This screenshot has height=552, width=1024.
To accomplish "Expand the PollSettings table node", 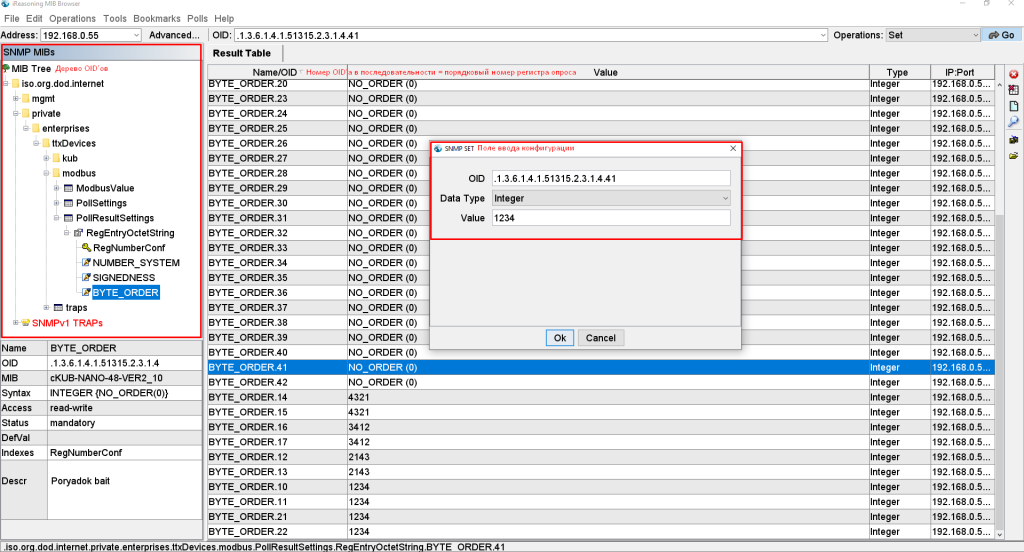I will point(57,203).
